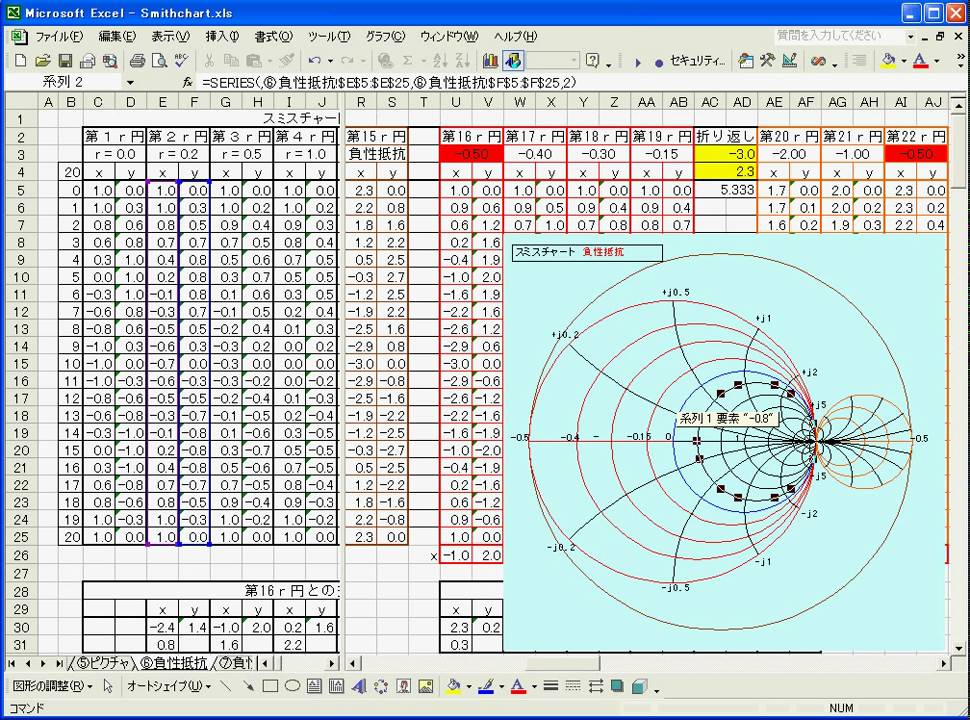
Task: Select row header 10
Action: tap(21, 277)
